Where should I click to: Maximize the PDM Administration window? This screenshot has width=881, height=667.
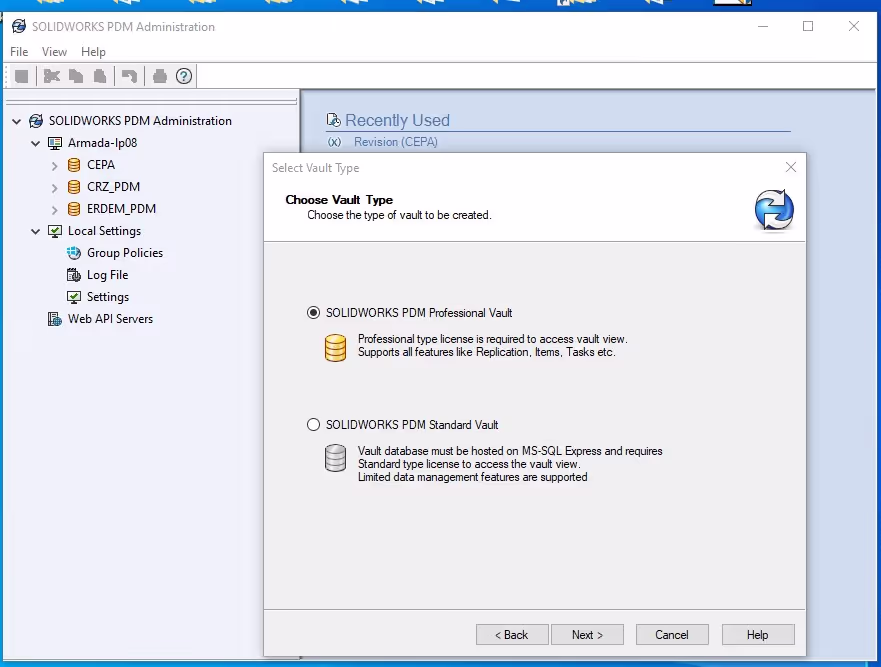(808, 26)
